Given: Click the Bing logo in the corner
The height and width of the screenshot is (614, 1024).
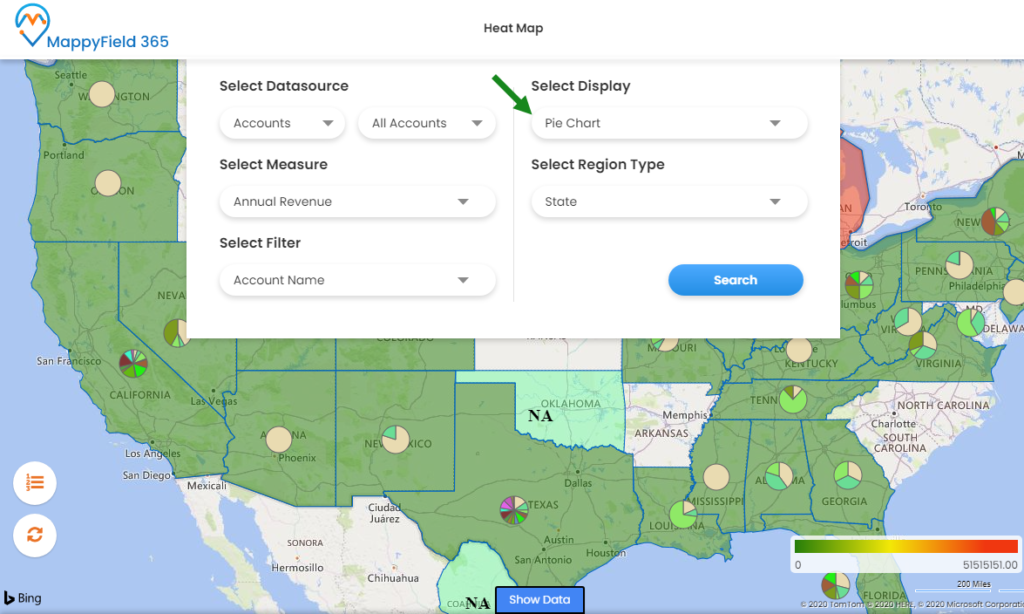Looking at the screenshot, I should tap(19, 599).
